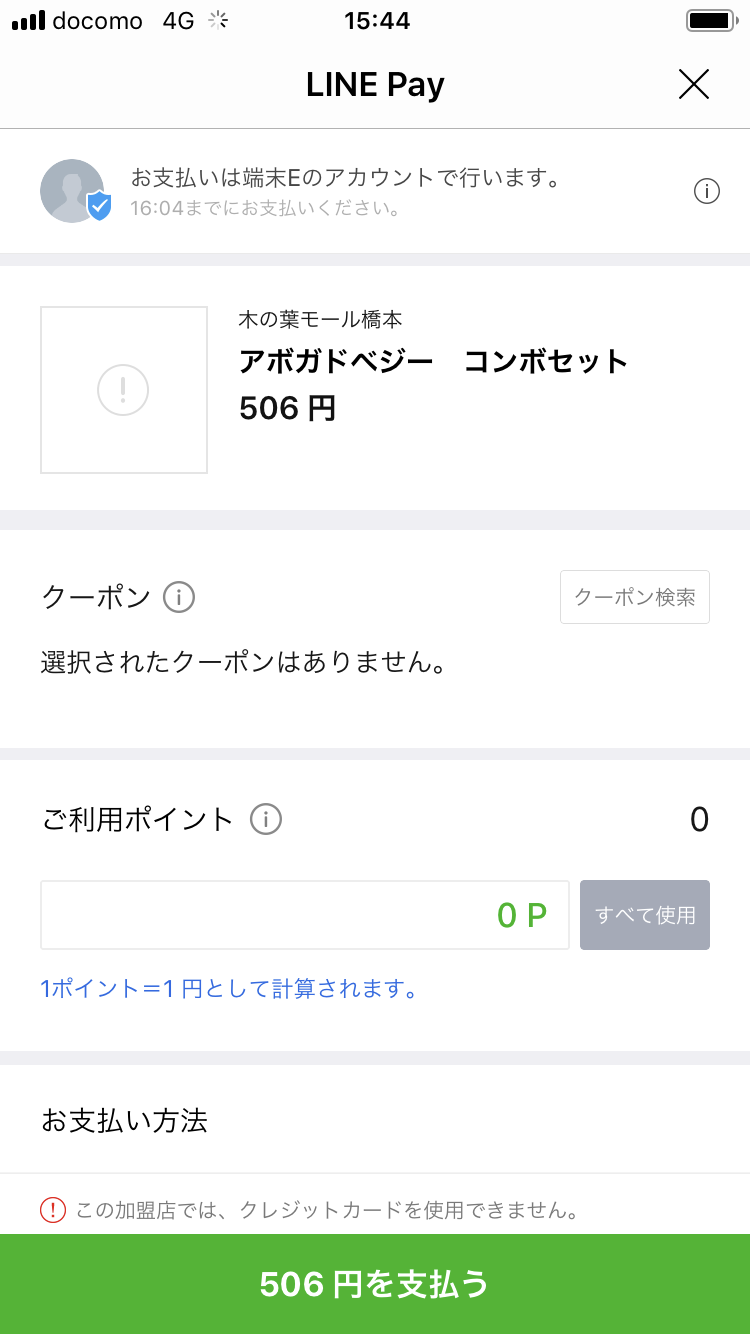Tap the お支払い方法 section header
The height and width of the screenshot is (1334, 750).
point(124,1120)
